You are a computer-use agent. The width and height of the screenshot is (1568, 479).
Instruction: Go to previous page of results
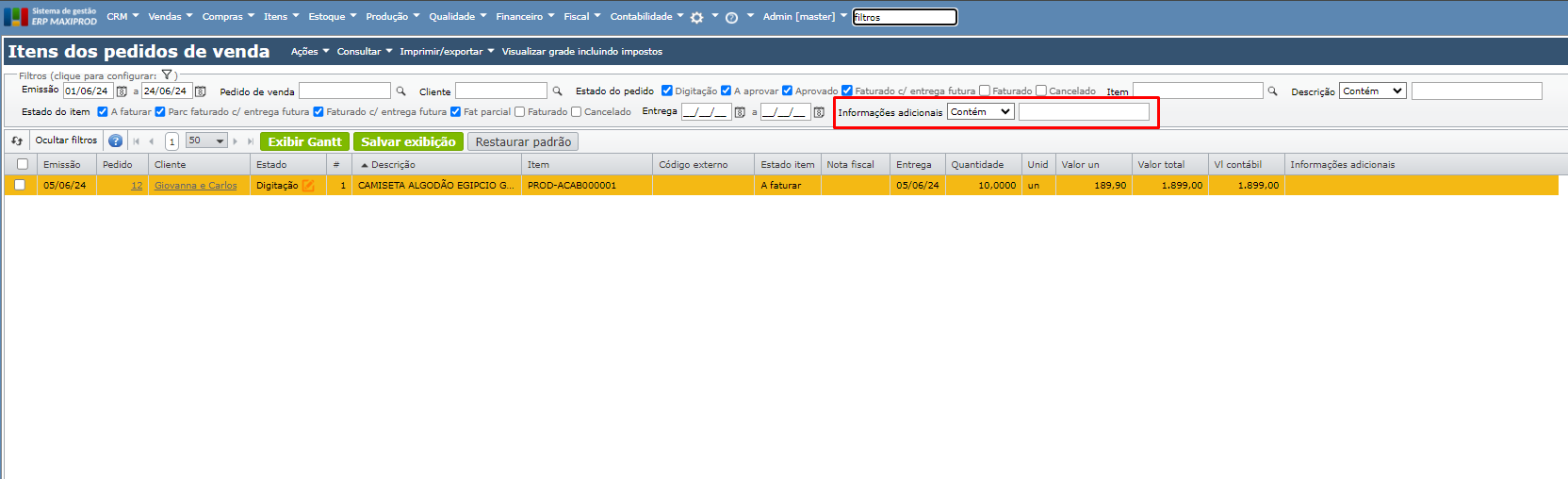click(x=151, y=141)
